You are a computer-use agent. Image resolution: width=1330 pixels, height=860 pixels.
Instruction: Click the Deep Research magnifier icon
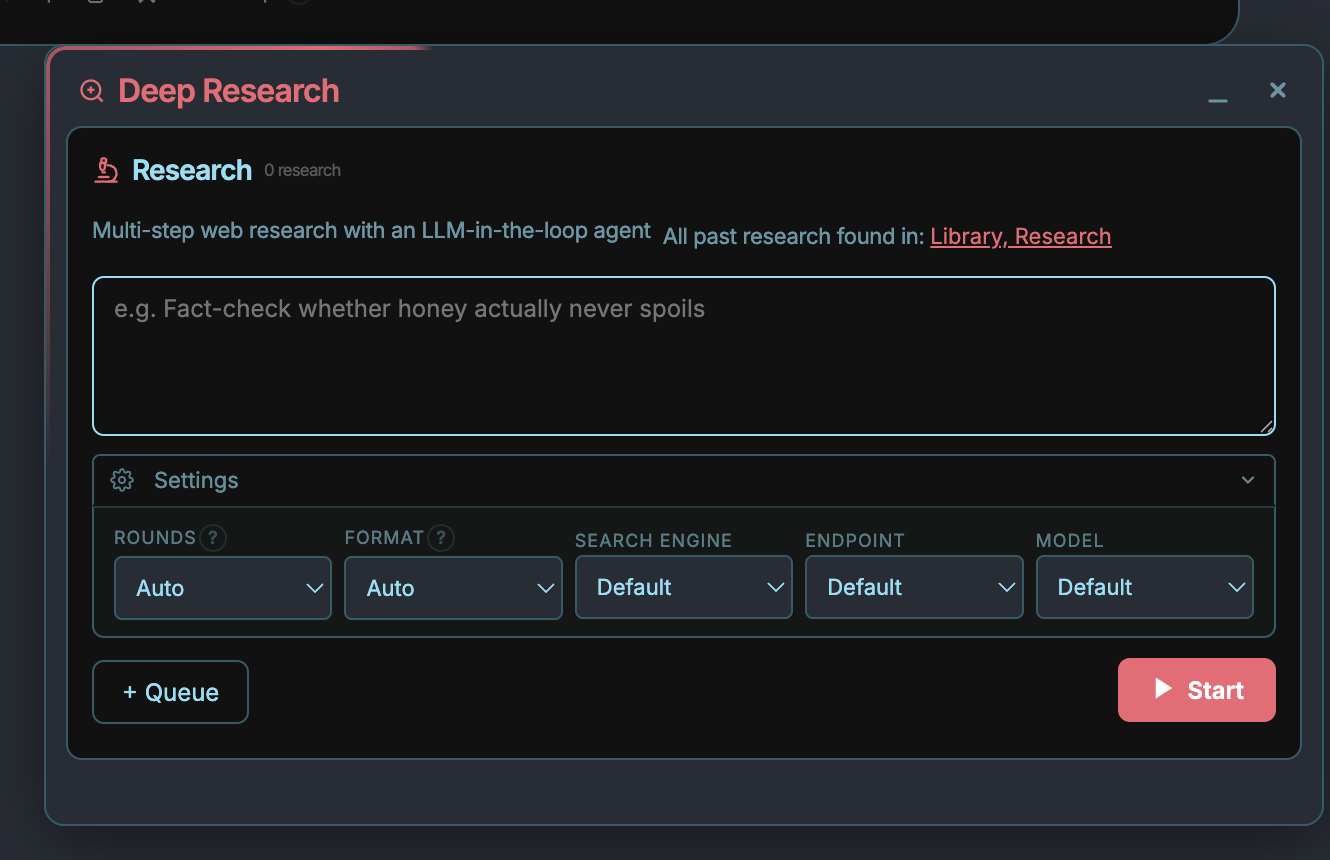click(x=92, y=91)
